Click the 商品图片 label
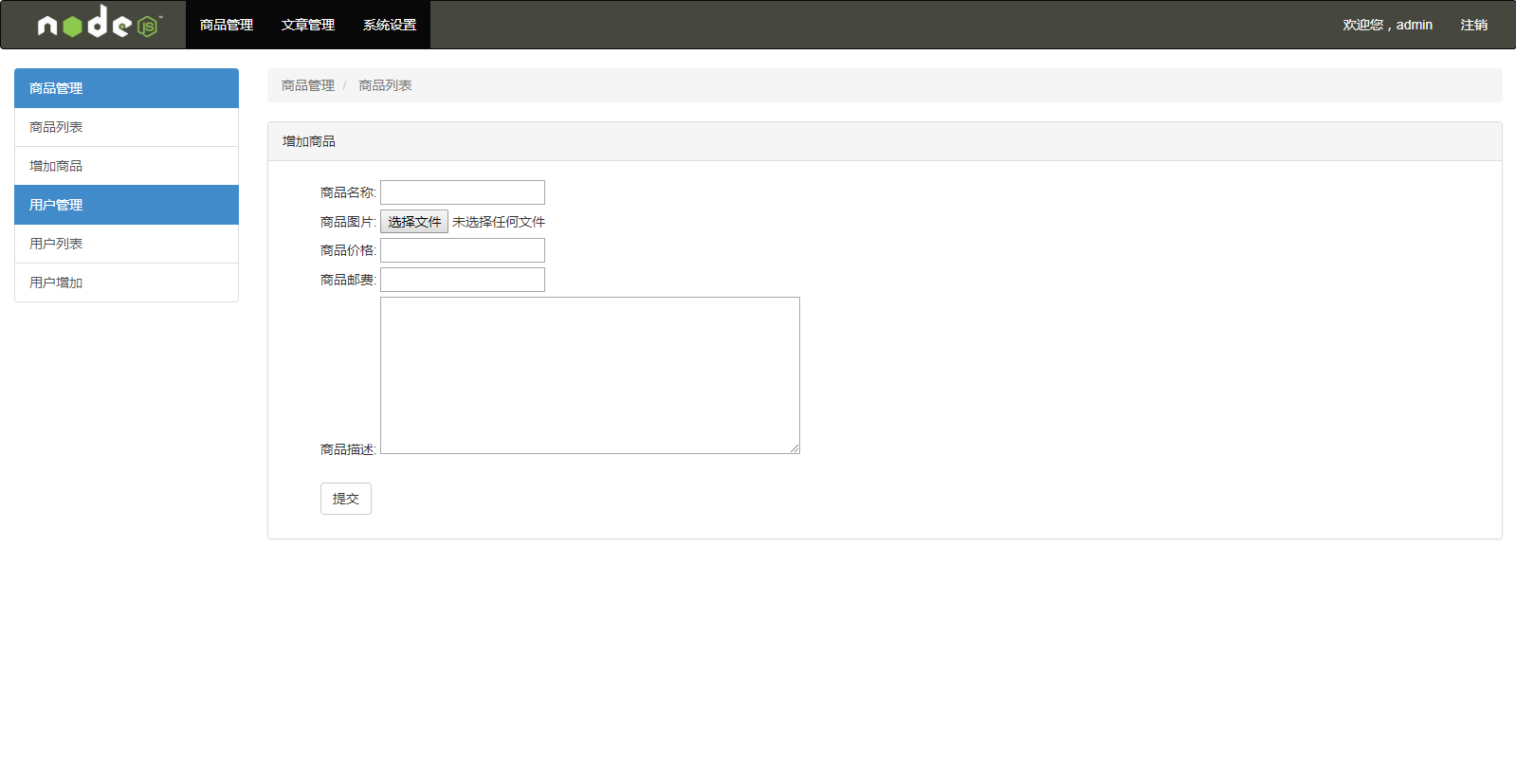The image size is (1516, 784). coord(348,222)
